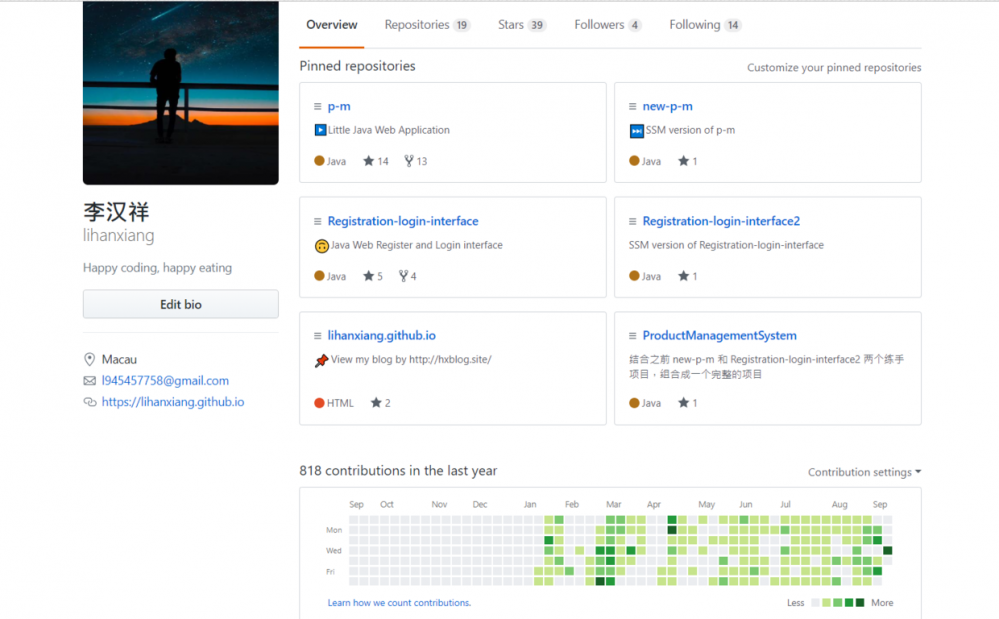Screen dimensions: 999x619
Task: Click the location pin icon beside Macau
Action: point(90,359)
